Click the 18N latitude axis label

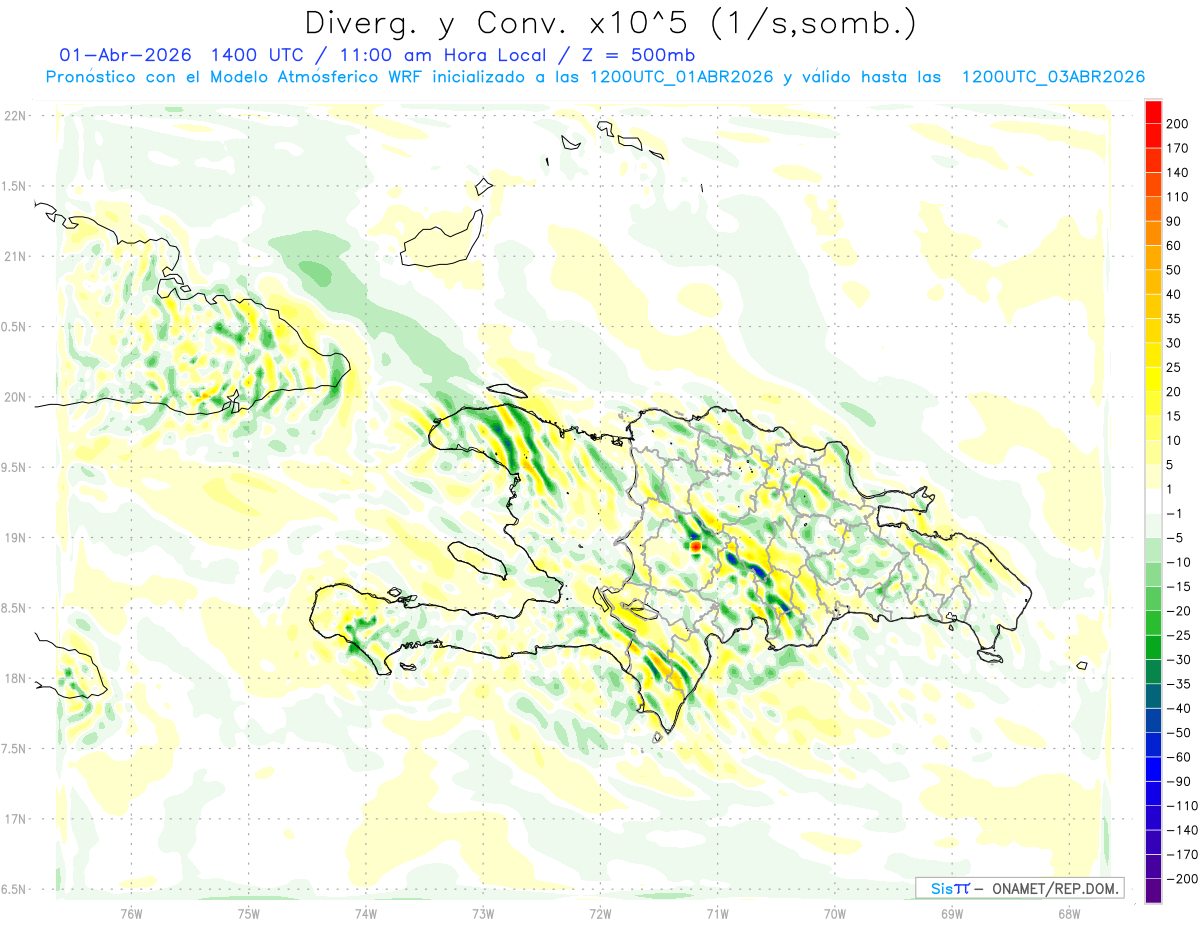[x=14, y=679]
